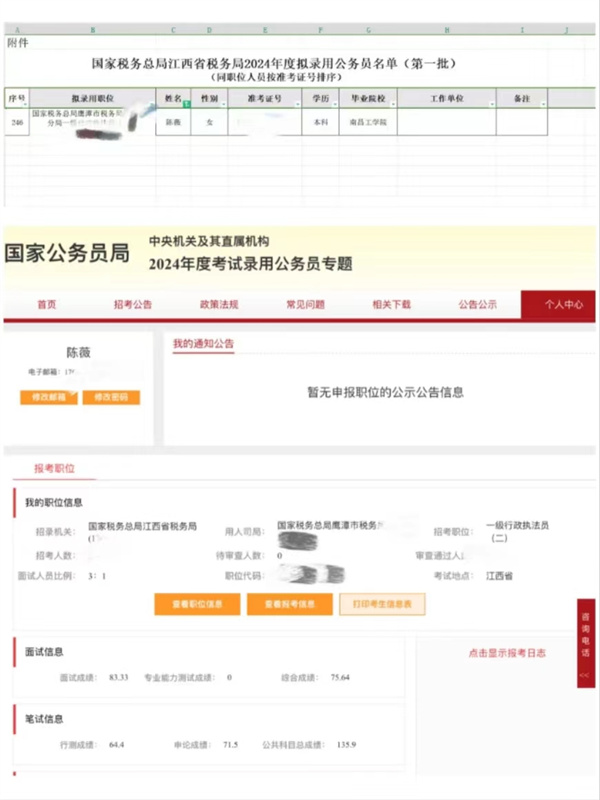Open the 个人中心 navigation tab
600x800 pixels.
(x=558, y=305)
